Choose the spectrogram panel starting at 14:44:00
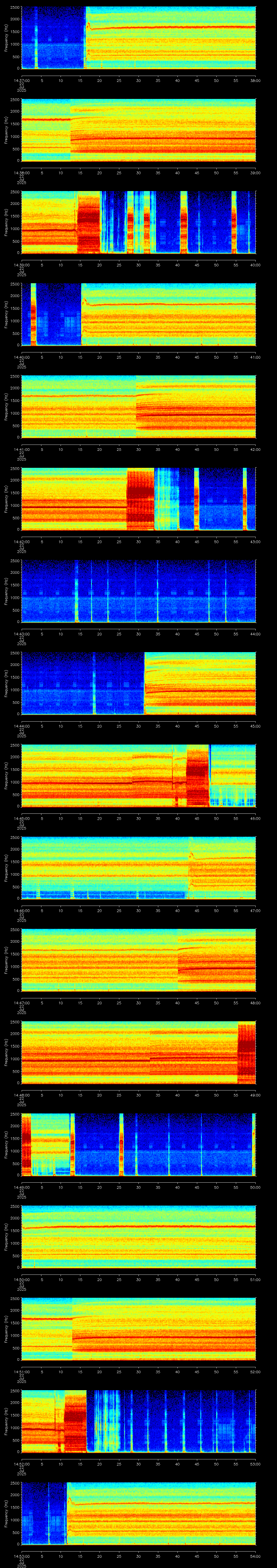This screenshot has height=1568, width=277. (x=139, y=683)
